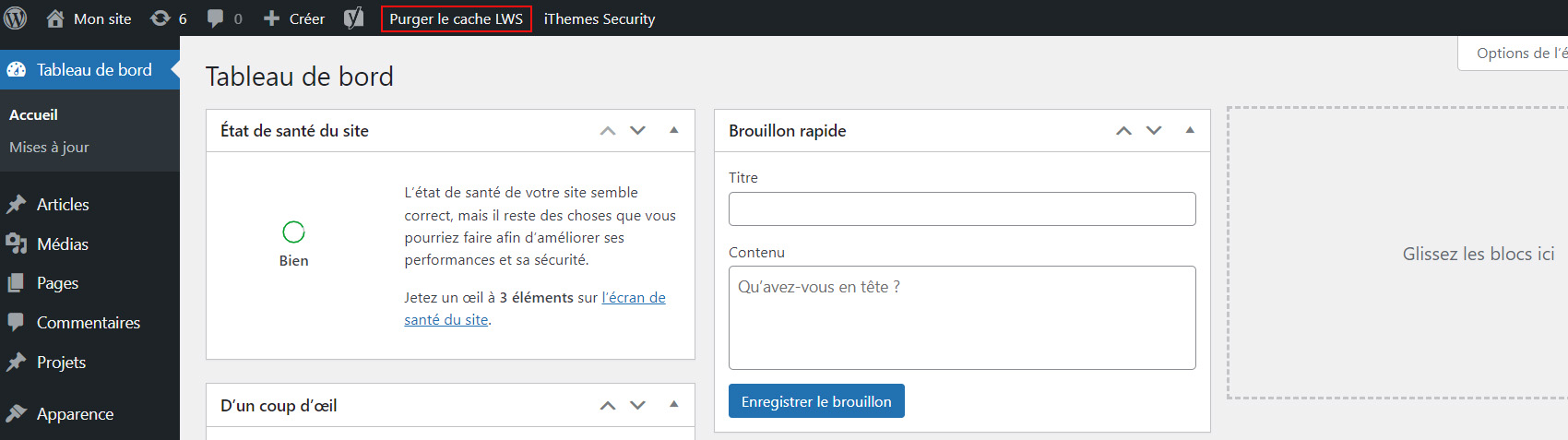Open the Créer menu in admin bar
The width and height of the screenshot is (1568, 440).
295,18
